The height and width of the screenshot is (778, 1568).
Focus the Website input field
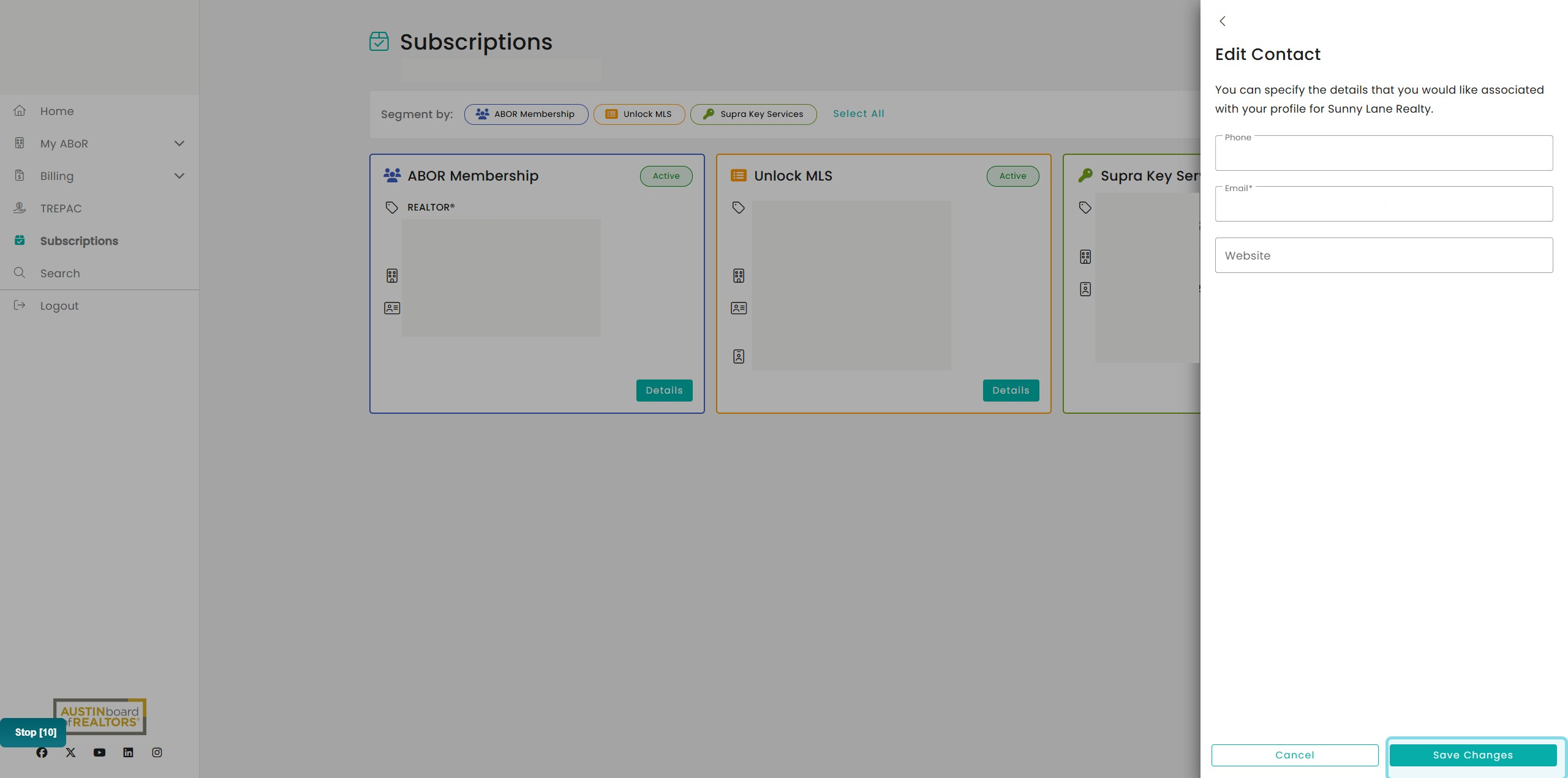[x=1384, y=255]
